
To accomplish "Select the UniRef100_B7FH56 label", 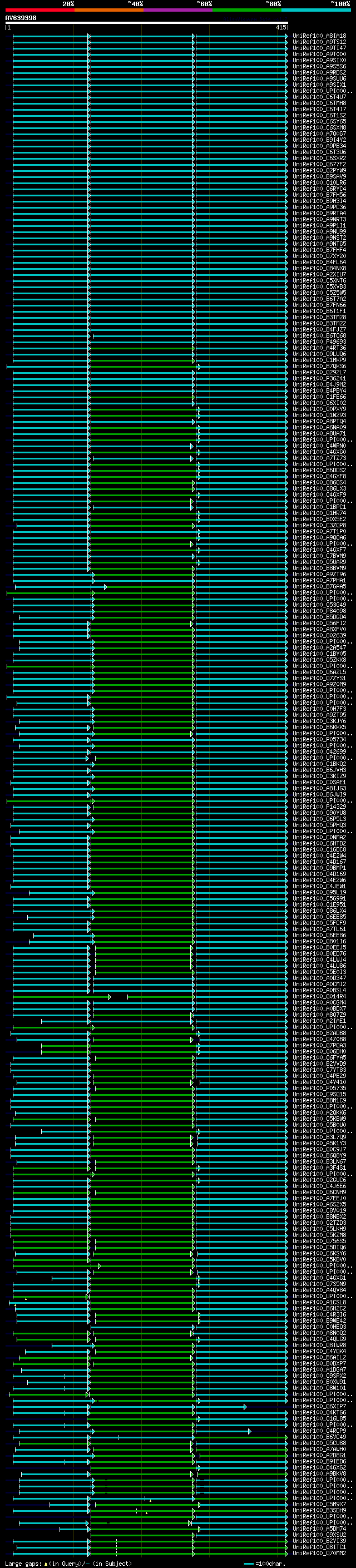I will pyautogui.click(x=319, y=195).
